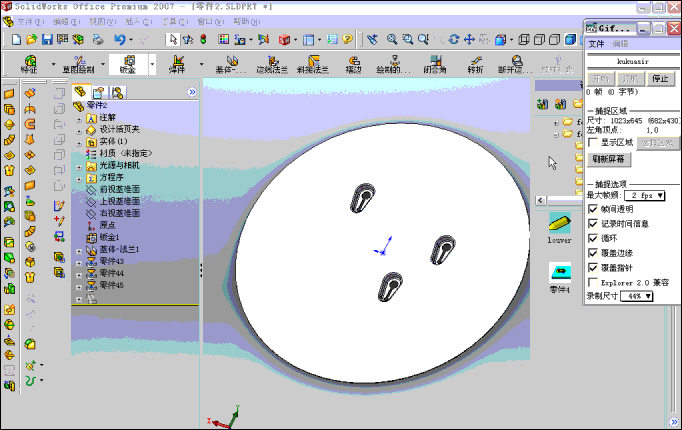Expand the 零件43 feature node
This screenshot has width=682, height=430.
click(80, 262)
